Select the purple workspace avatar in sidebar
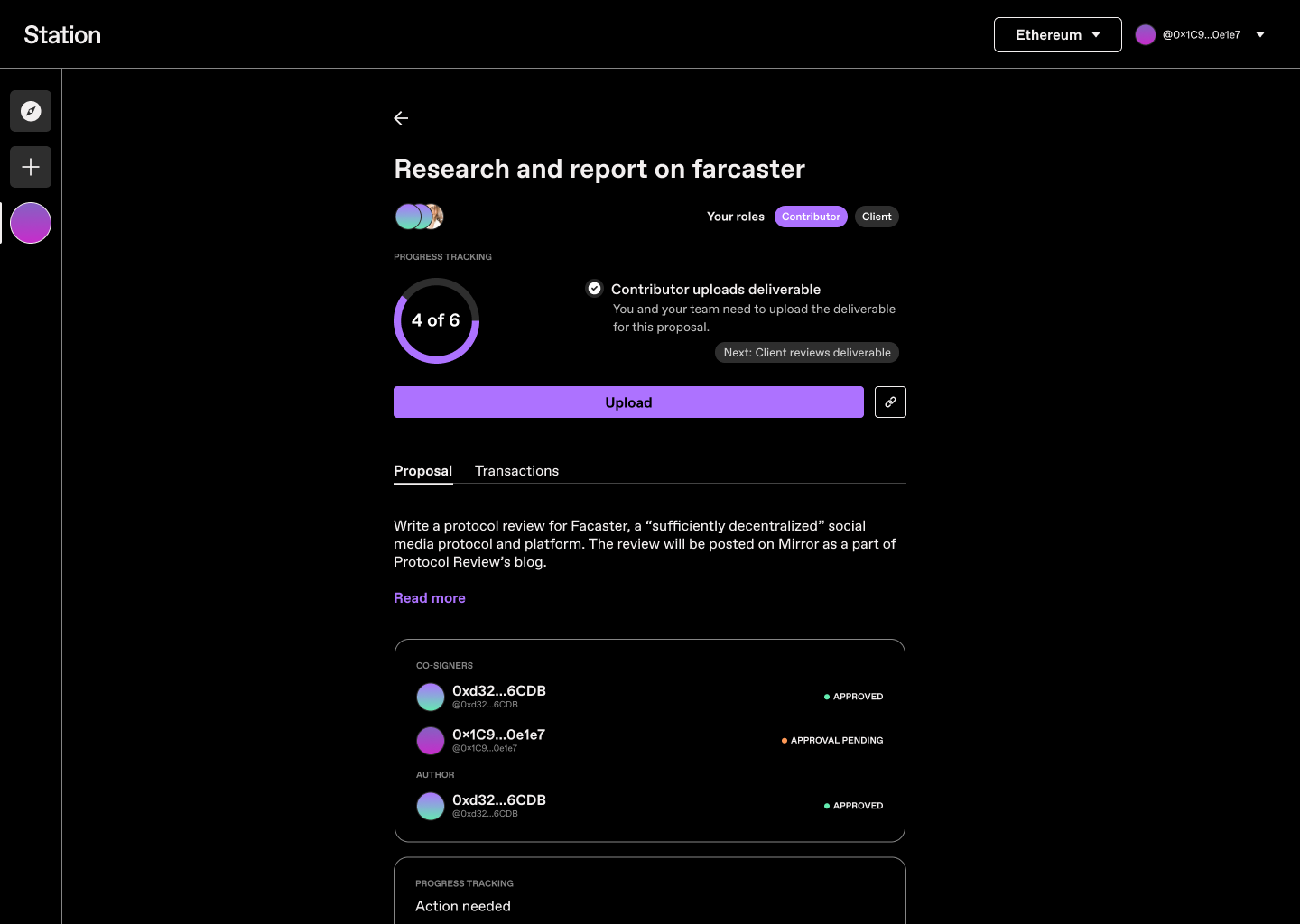1300x924 pixels. [x=31, y=223]
